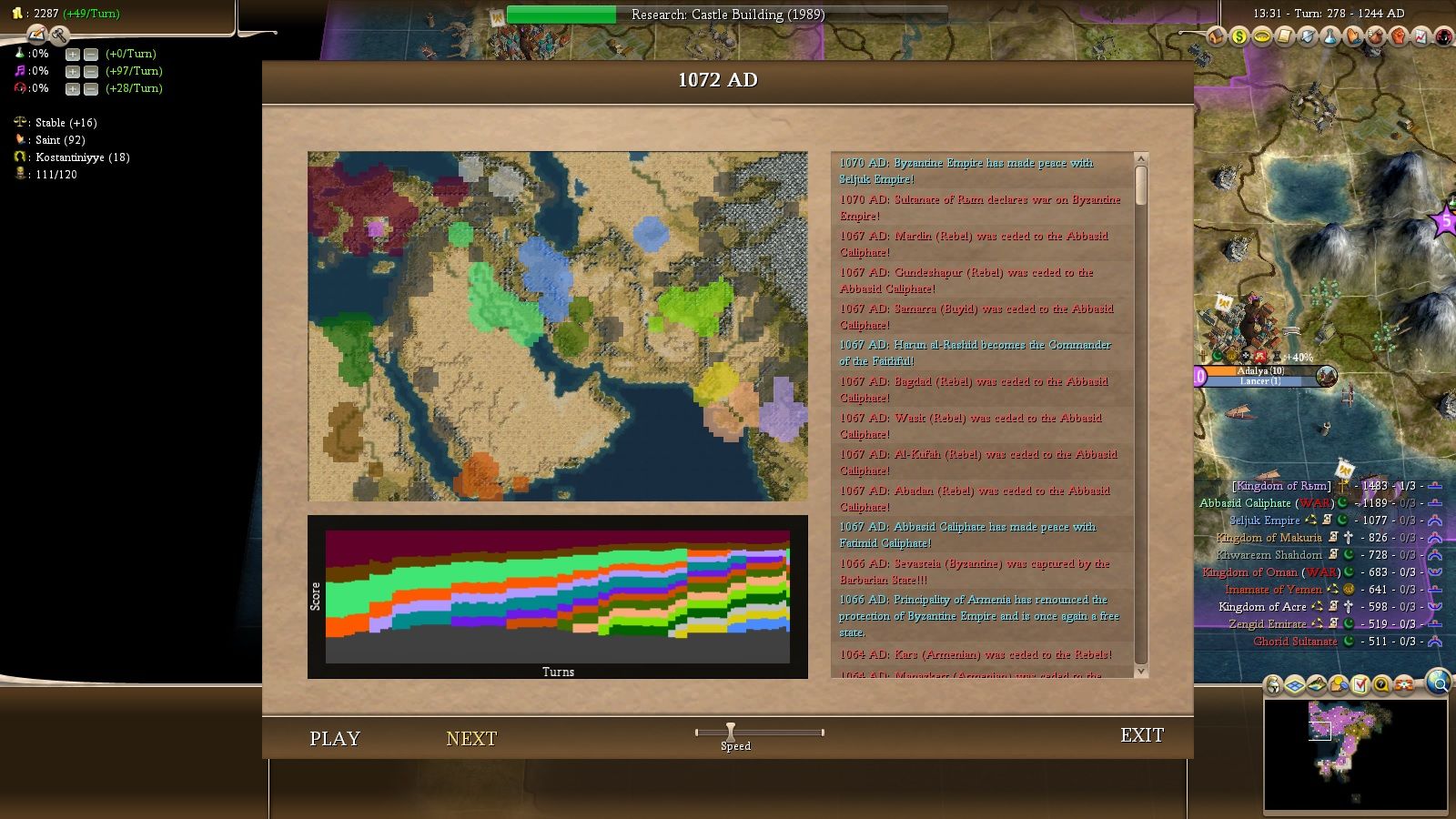This screenshot has width=1456, height=819.
Task: Toggle the blue tile grid display
Action: click(x=1295, y=684)
